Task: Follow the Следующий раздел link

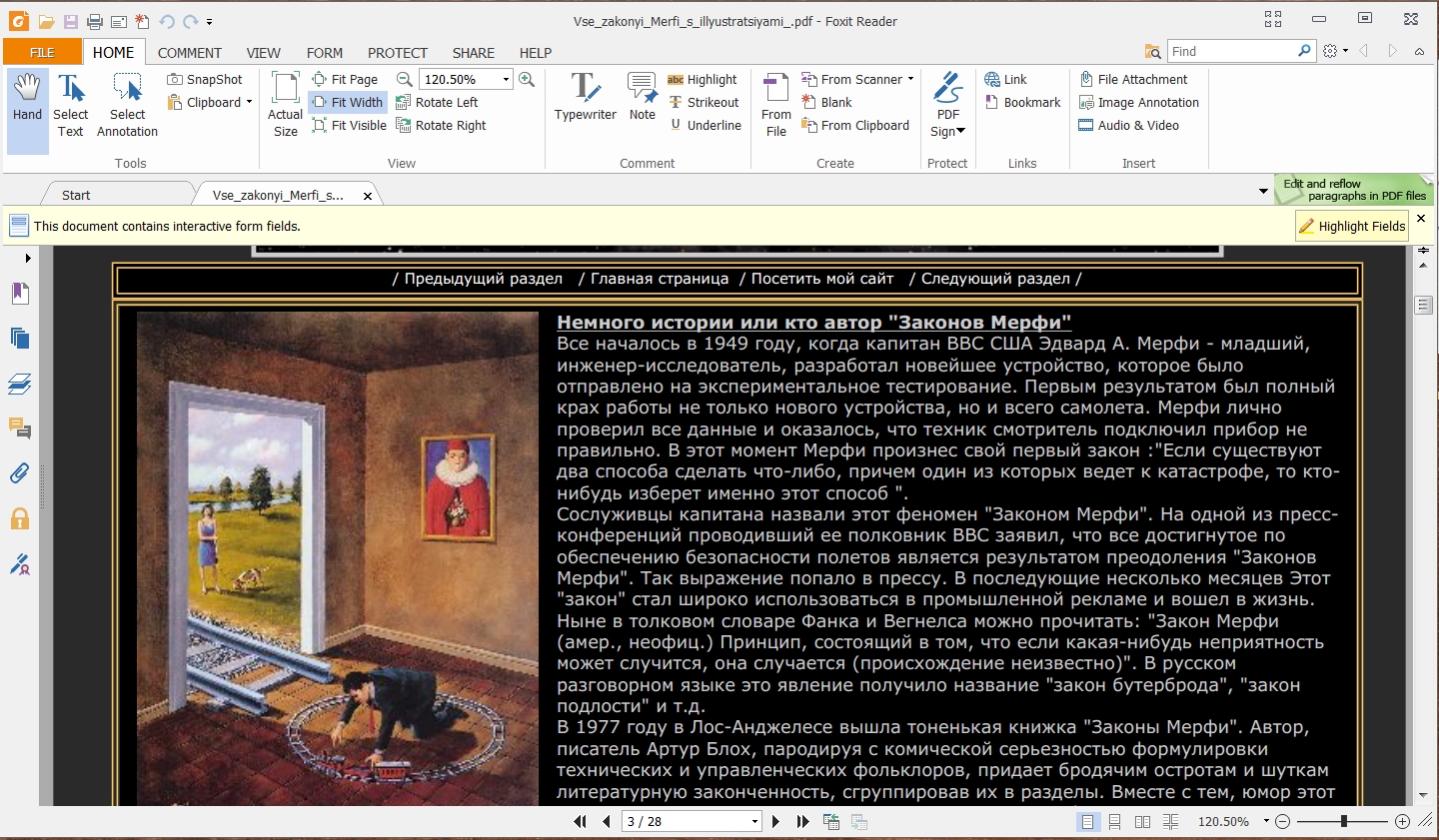Action: click(x=995, y=279)
